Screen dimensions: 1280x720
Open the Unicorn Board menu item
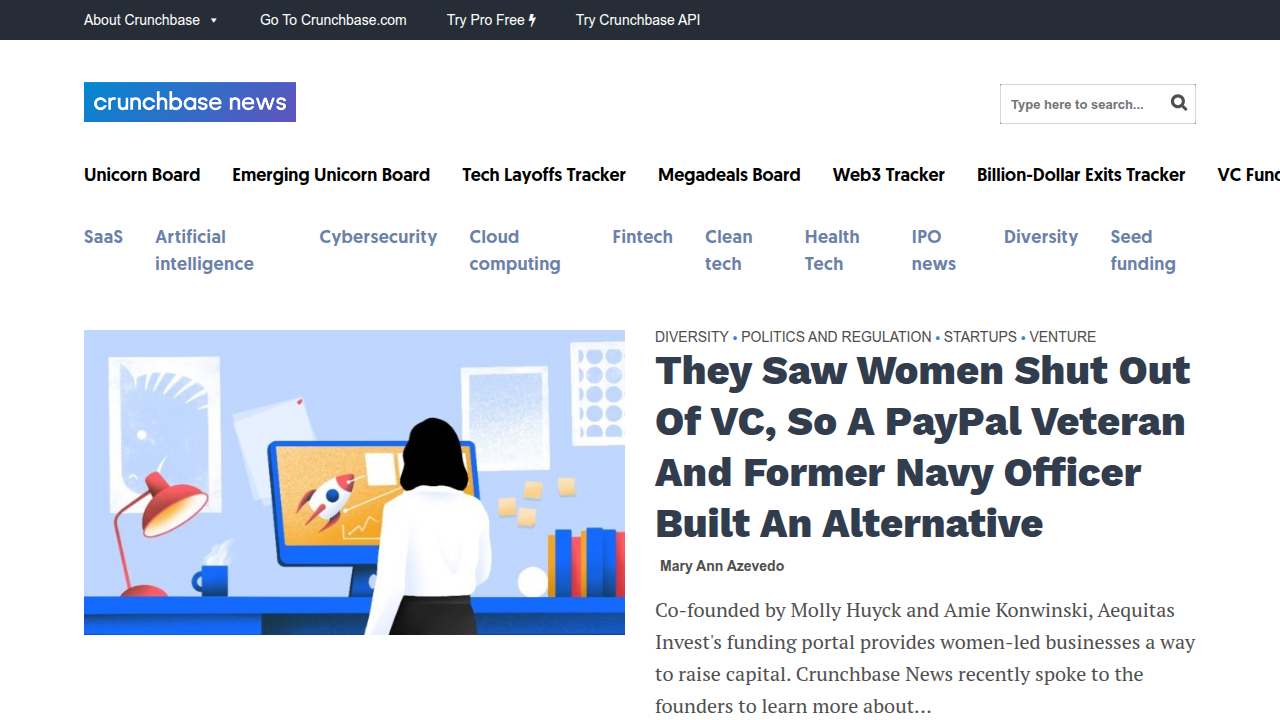click(142, 175)
